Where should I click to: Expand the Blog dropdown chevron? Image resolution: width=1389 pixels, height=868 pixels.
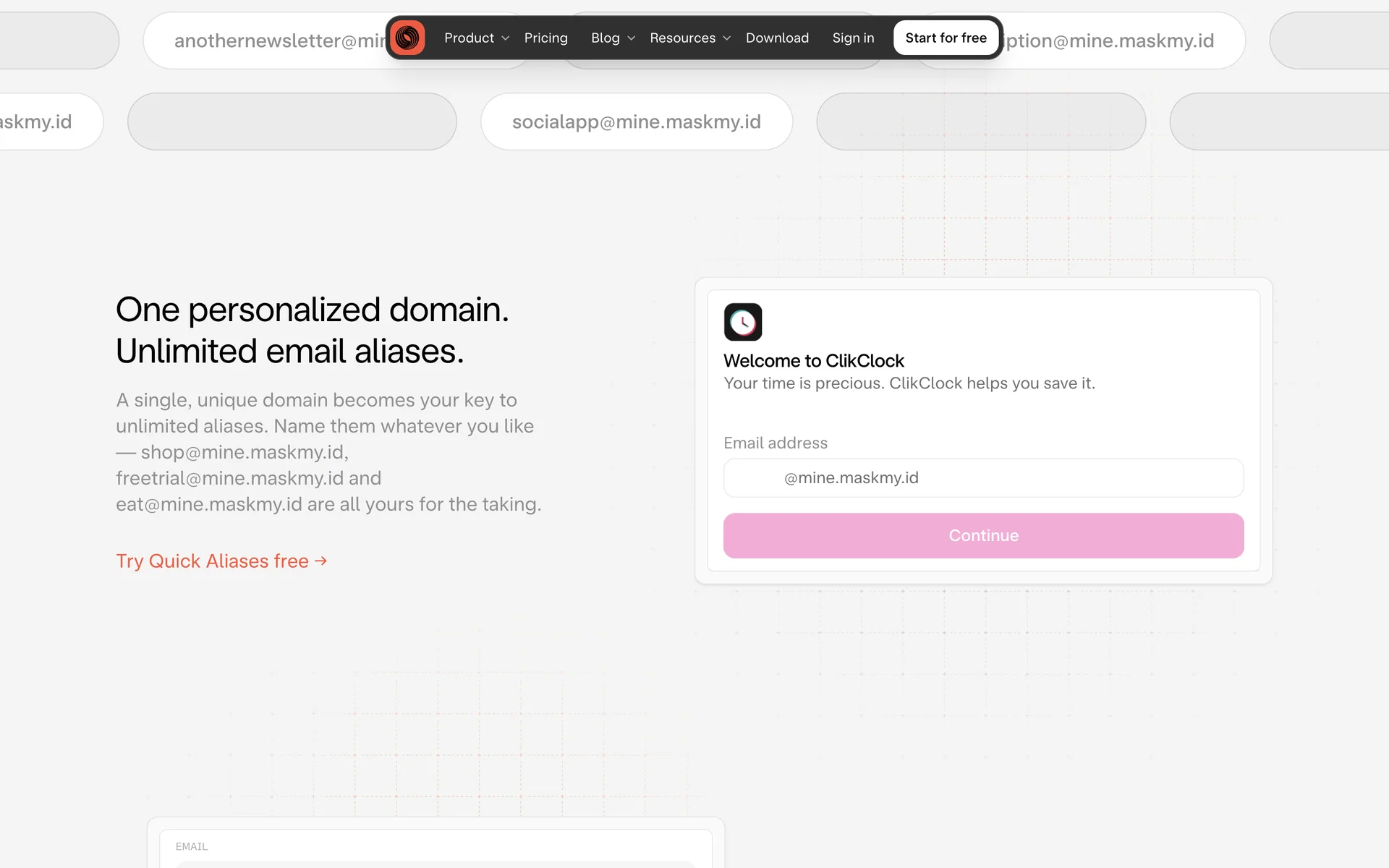click(x=632, y=38)
